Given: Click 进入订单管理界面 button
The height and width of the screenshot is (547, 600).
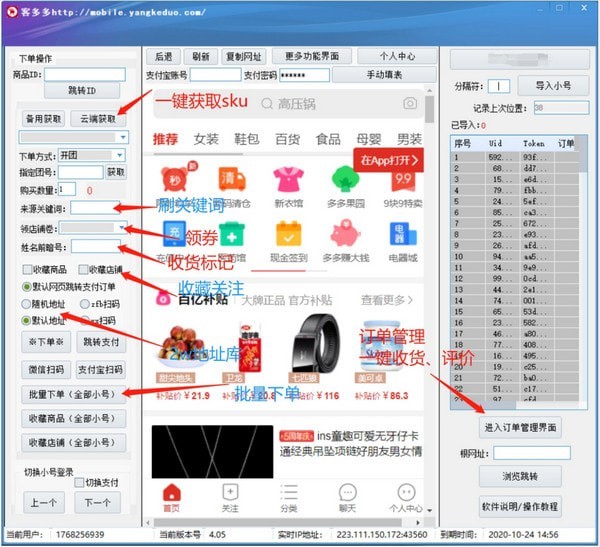Looking at the screenshot, I should pyautogui.click(x=520, y=428).
